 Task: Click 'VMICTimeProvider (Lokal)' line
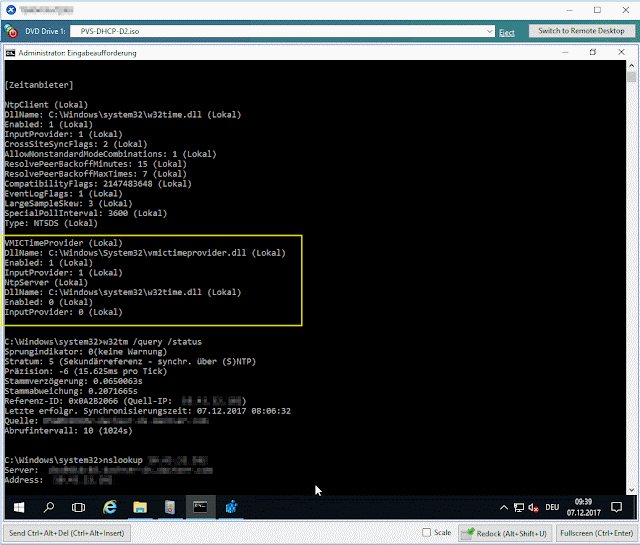(64, 243)
